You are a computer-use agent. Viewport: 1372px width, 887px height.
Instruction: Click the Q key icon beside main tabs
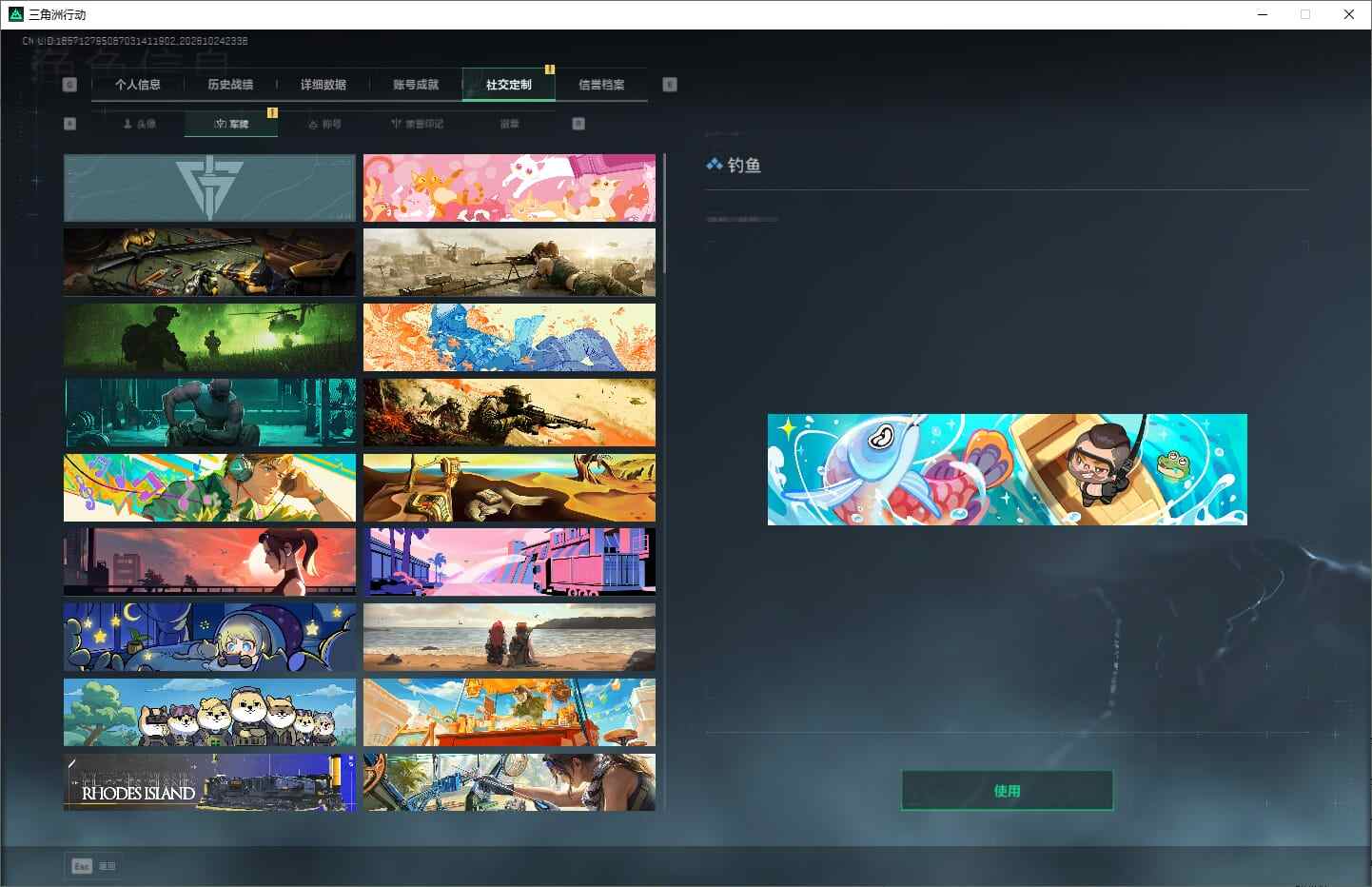coord(69,85)
